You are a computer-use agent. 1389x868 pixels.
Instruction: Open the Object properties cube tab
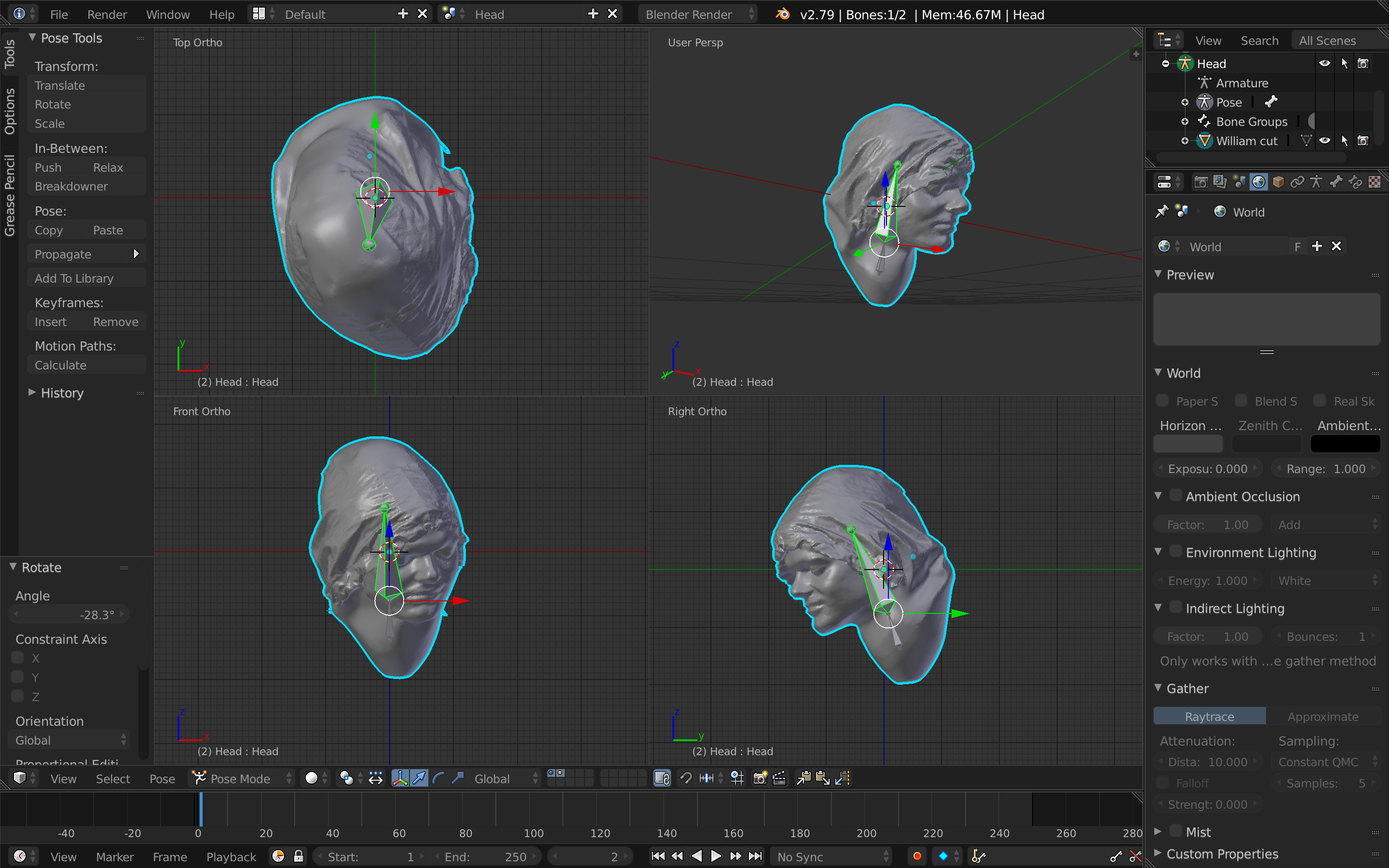1278,182
